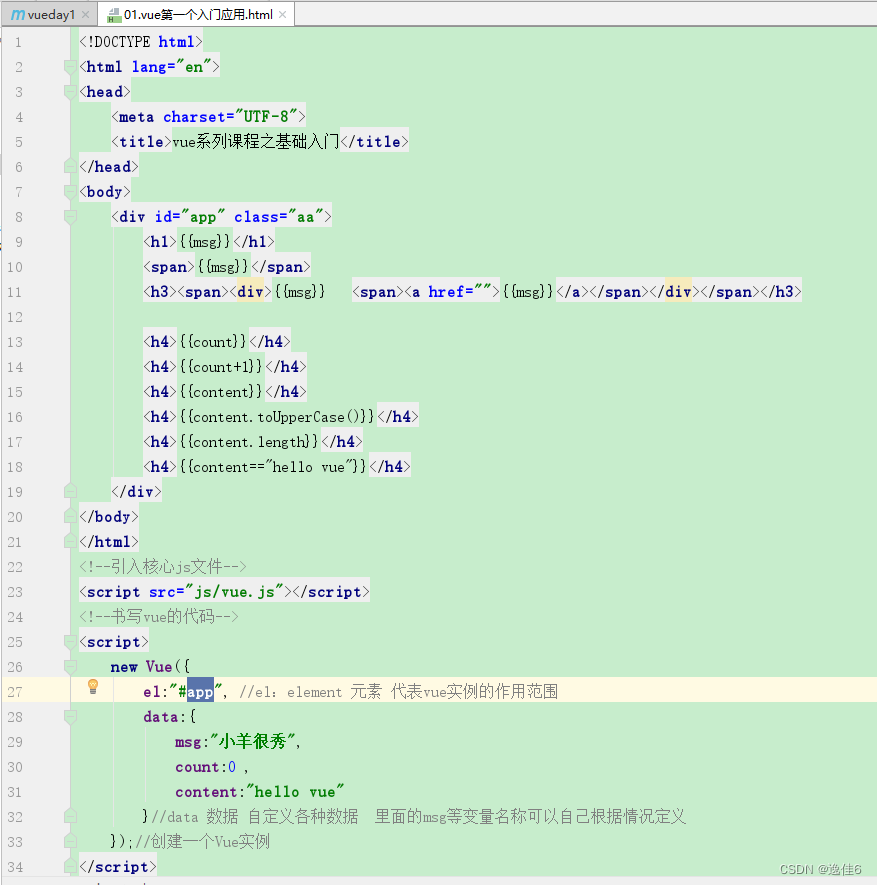Click '{{count}}' on line 13

coord(213,341)
